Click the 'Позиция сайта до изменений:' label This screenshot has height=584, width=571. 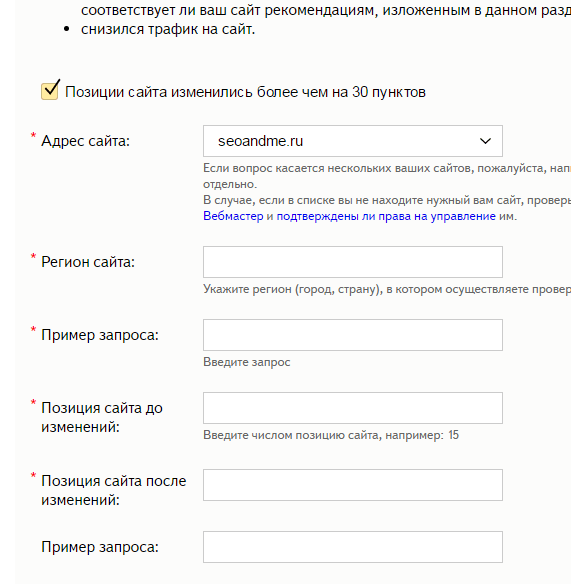(x=102, y=417)
